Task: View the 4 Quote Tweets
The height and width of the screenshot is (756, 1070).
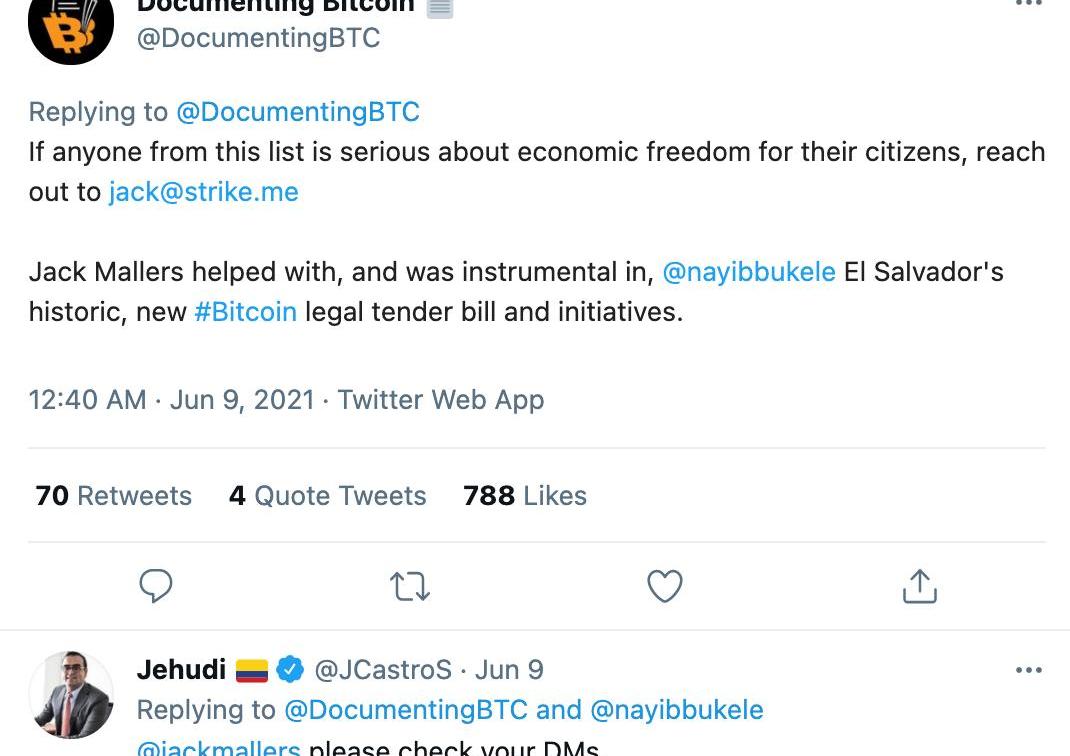Action: tap(327, 496)
